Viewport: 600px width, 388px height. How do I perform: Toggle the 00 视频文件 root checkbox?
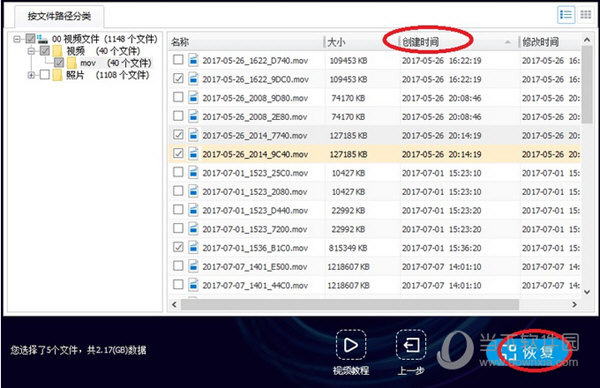coord(31,38)
